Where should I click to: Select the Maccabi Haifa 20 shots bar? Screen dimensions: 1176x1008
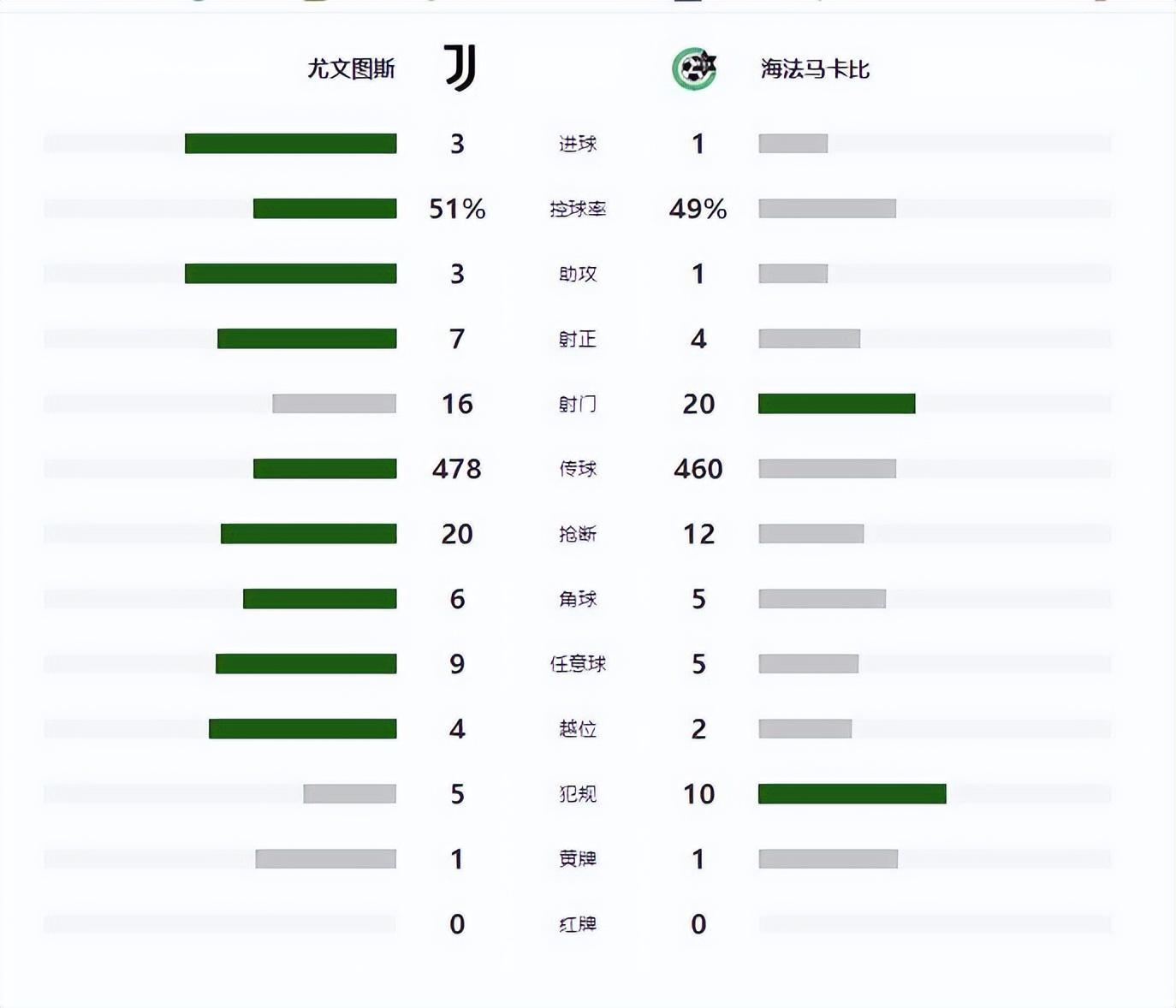tap(836, 404)
